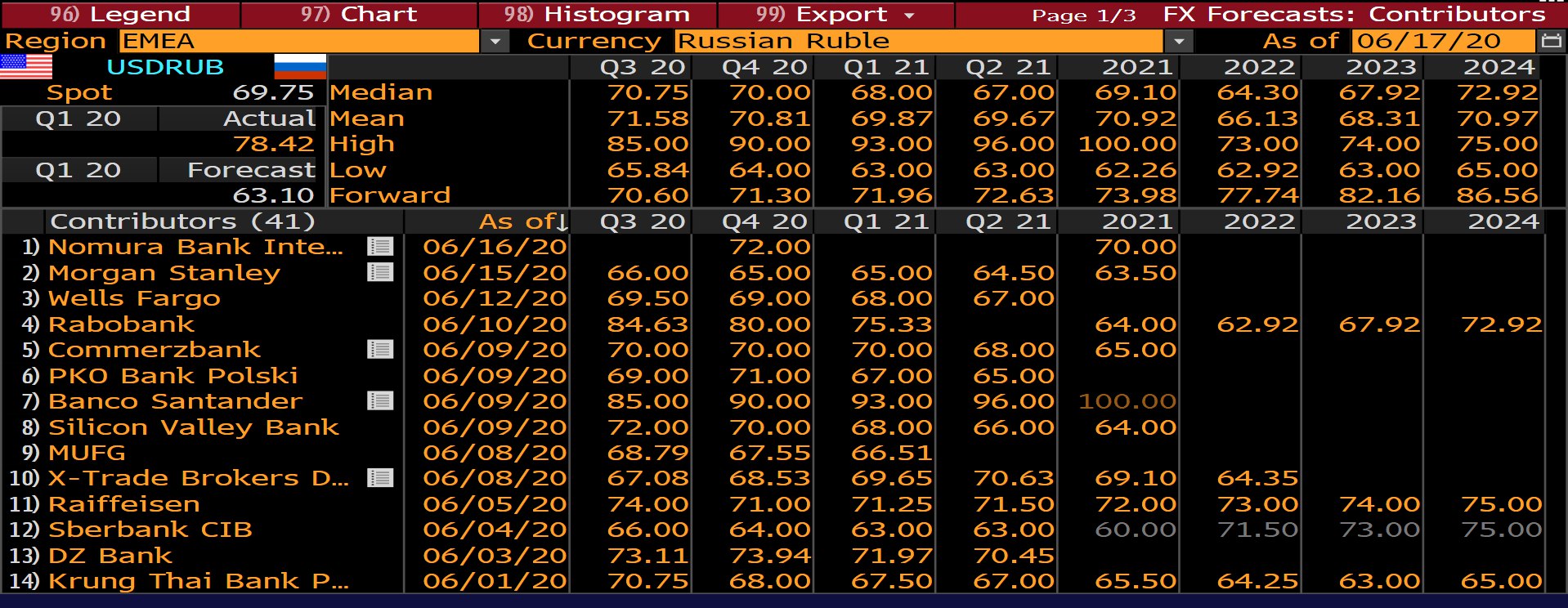
Task: Select the EMEA region field
Action: pyautogui.click(x=299, y=41)
